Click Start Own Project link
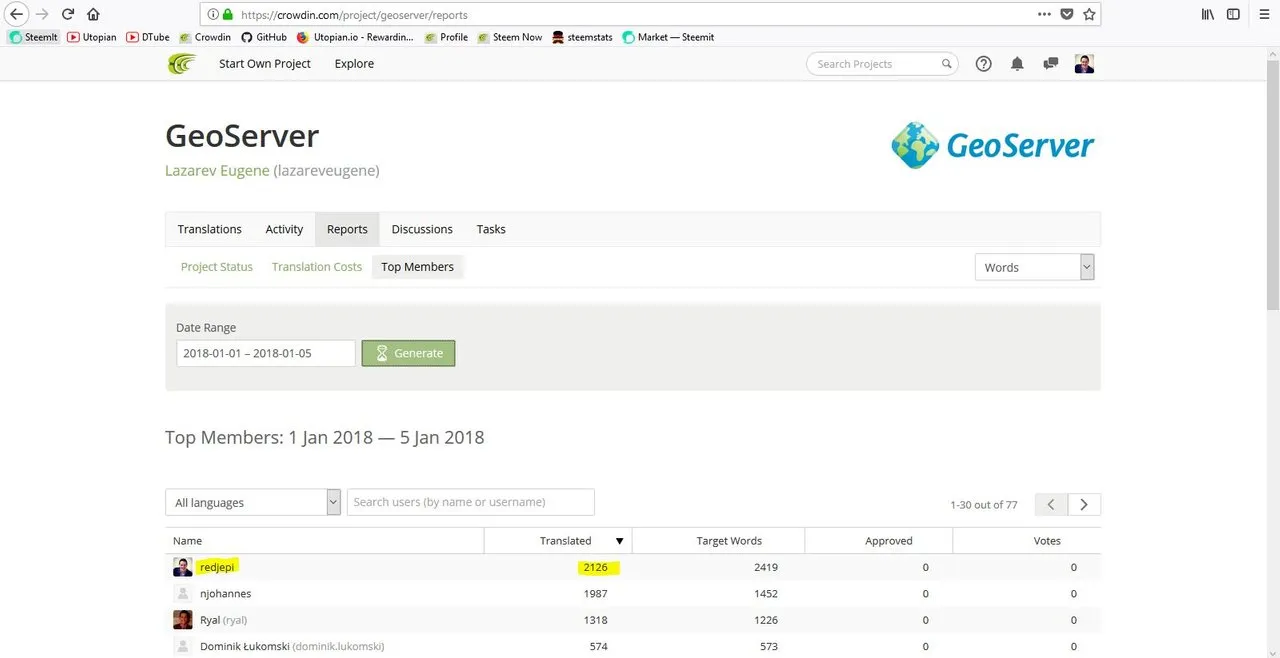Image resolution: width=1280 pixels, height=658 pixels. coord(265,63)
